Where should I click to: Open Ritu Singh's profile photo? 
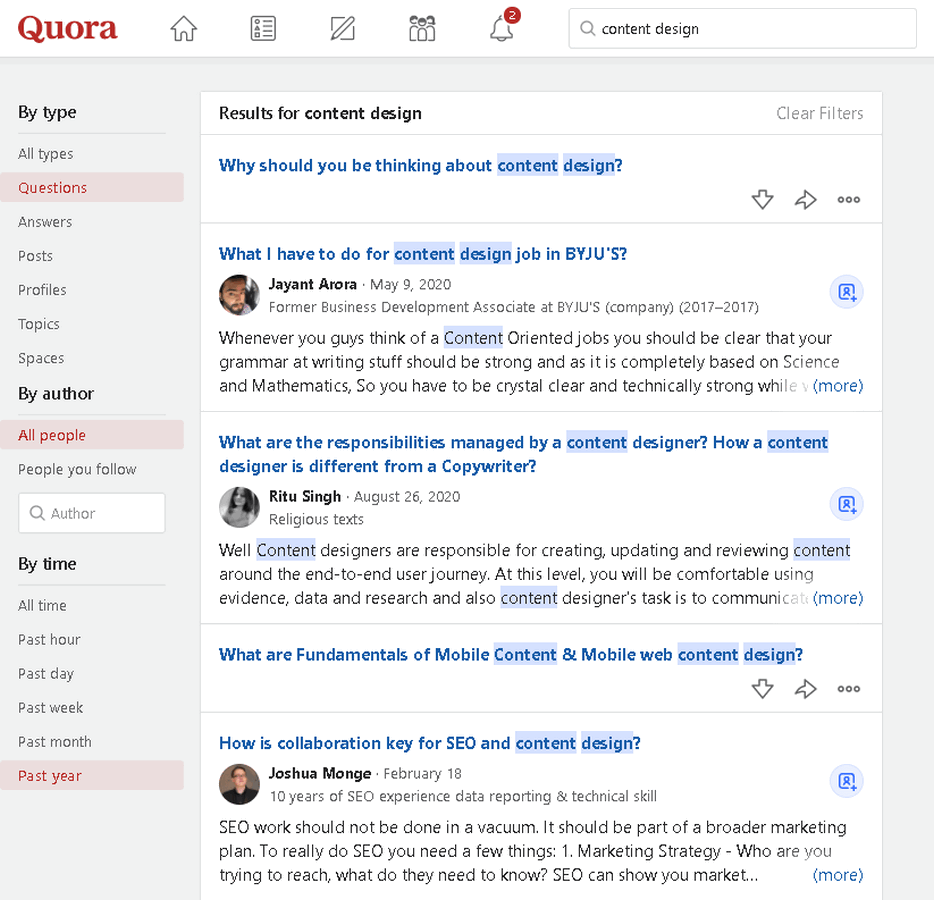pos(239,507)
